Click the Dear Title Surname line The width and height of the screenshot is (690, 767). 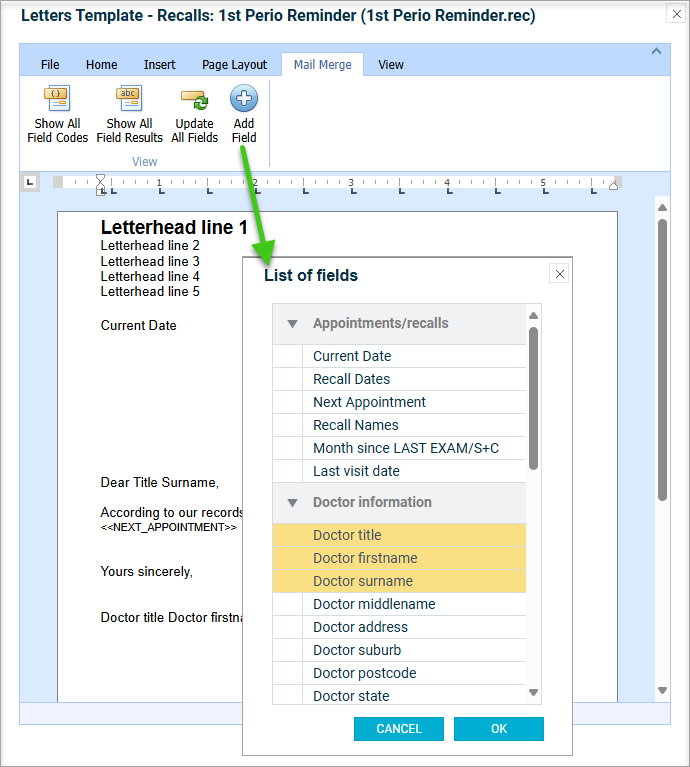point(159,483)
